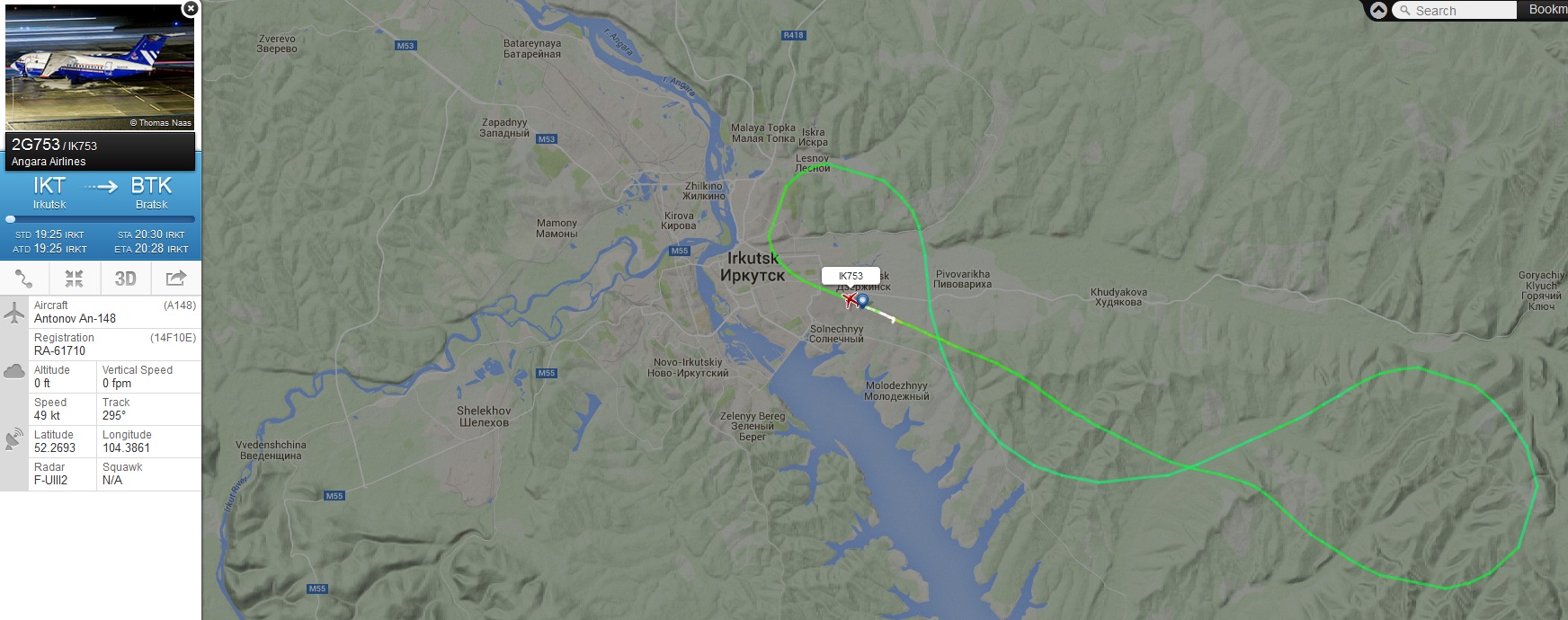This screenshot has width=1568, height=620.
Task: Select the BTK Bratsk destination airport
Action: coord(151,192)
